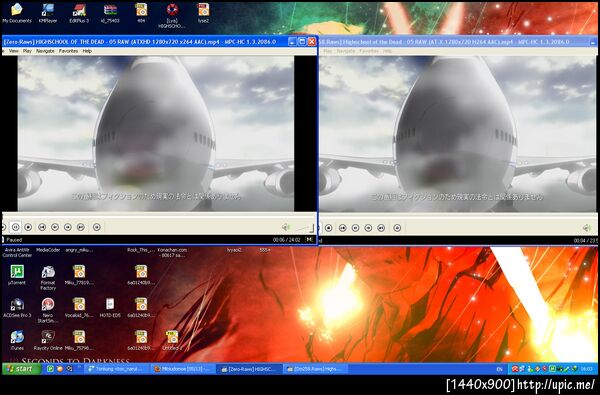Image resolution: width=600 pixels, height=395 pixels.
Task: Click the highlighted Pause button in left player
Action: [15, 227]
